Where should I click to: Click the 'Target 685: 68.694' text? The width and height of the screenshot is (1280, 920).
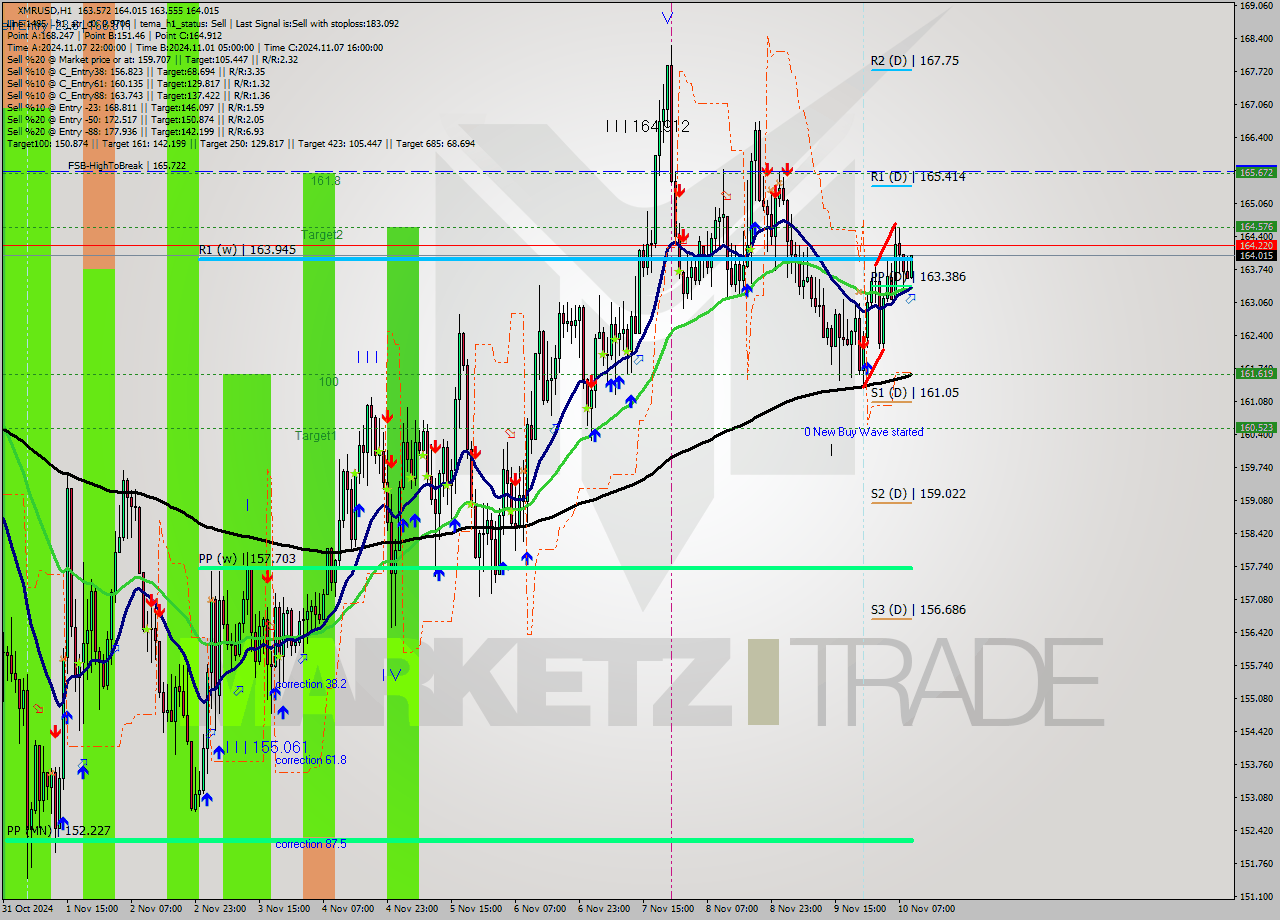pyautogui.click(x=435, y=143)
